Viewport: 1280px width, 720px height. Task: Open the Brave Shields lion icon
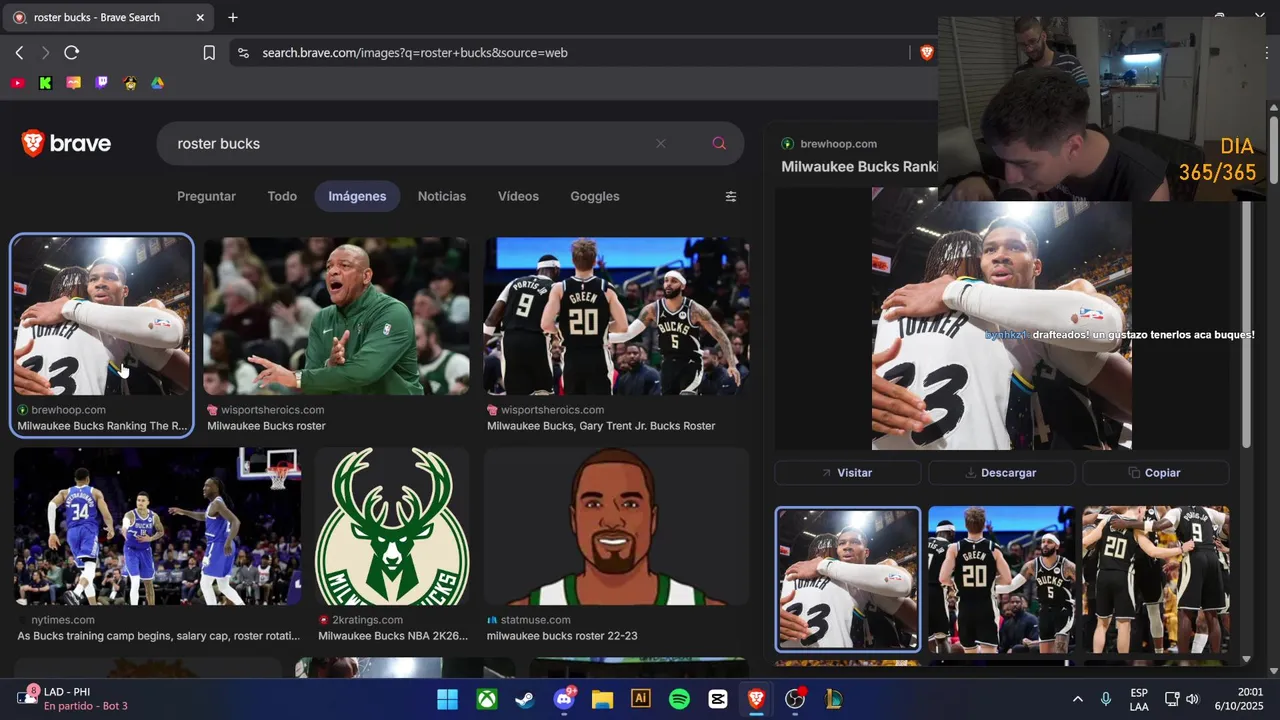coord(927,53)
